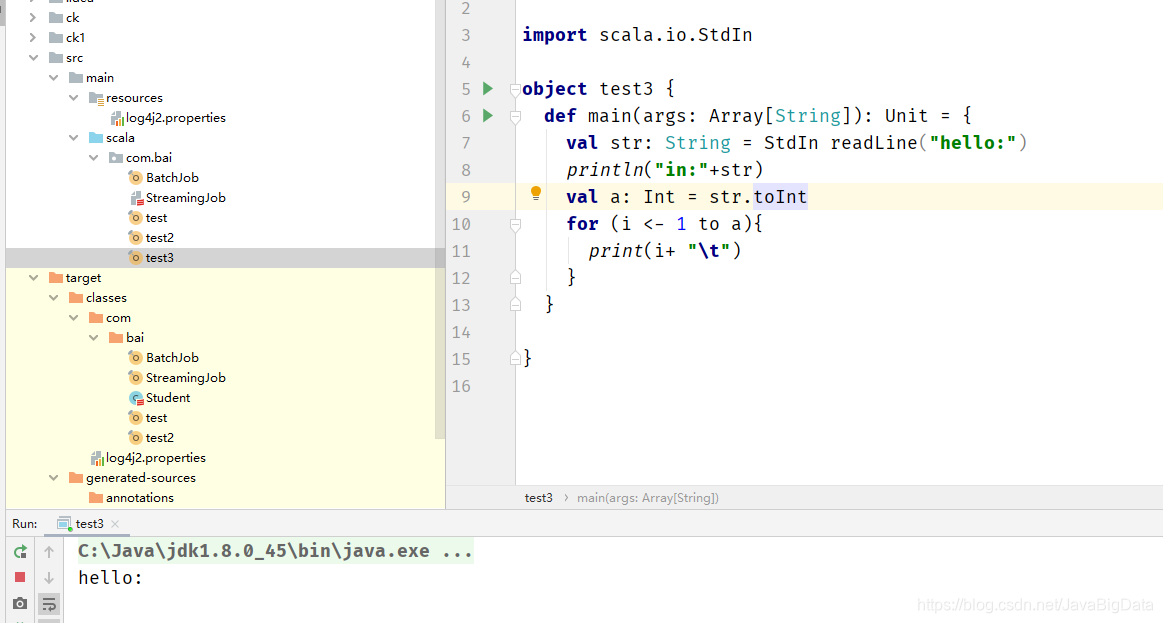
Task: Collapse the target folder
Action: tap(33, 278)
